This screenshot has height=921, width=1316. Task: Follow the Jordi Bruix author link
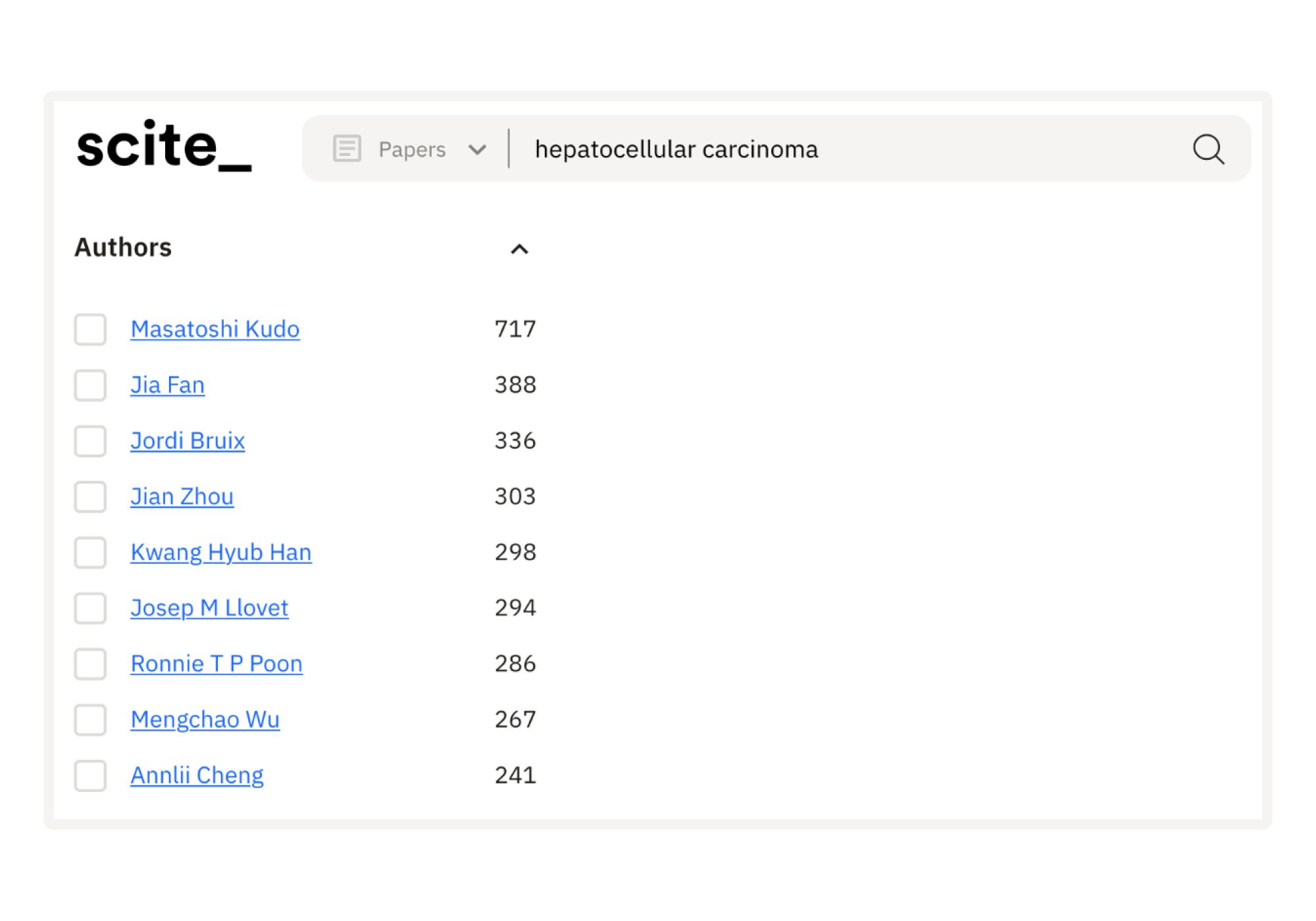tap(188, 441)
